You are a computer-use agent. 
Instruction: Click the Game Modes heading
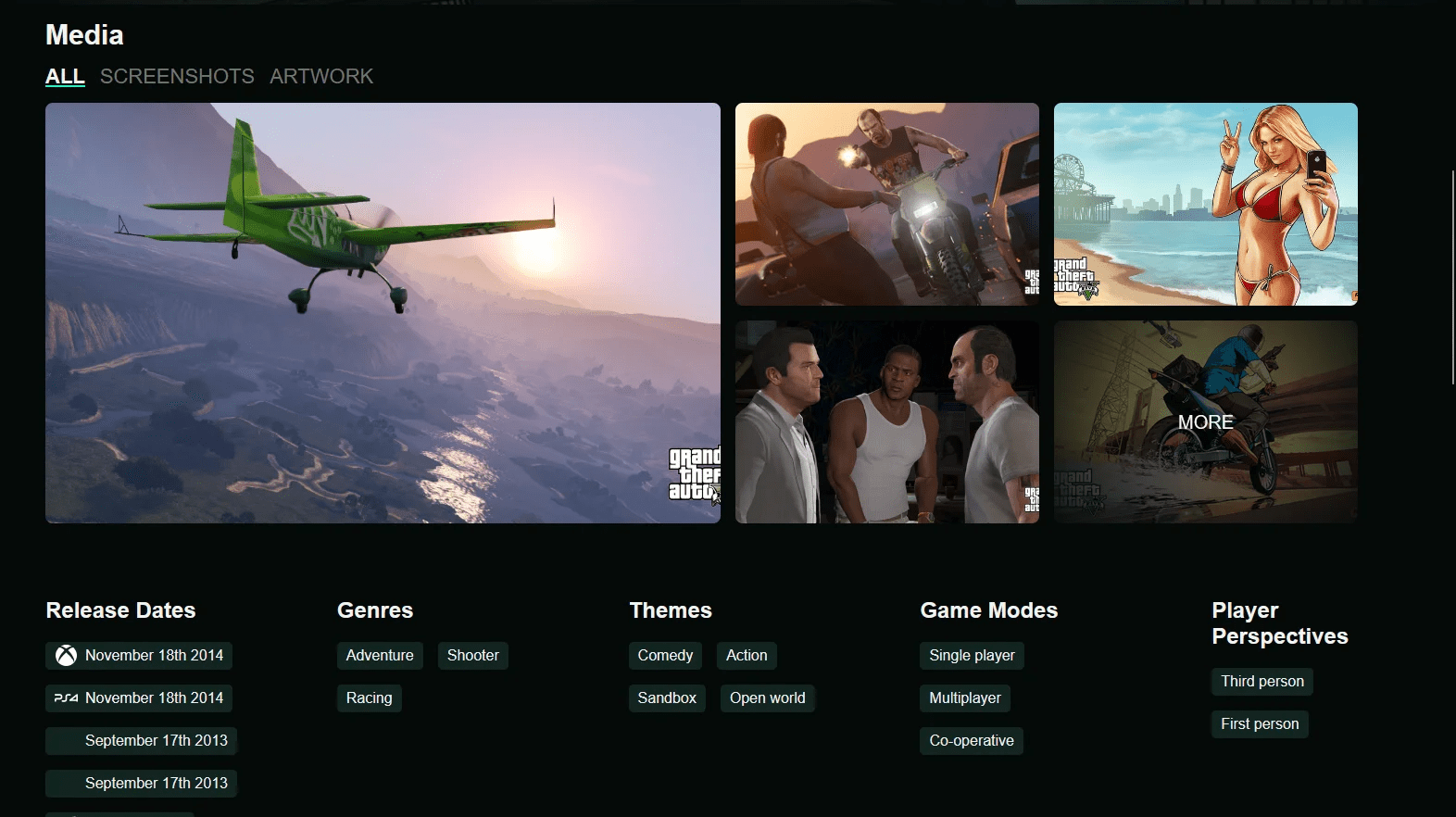point(989,610)
